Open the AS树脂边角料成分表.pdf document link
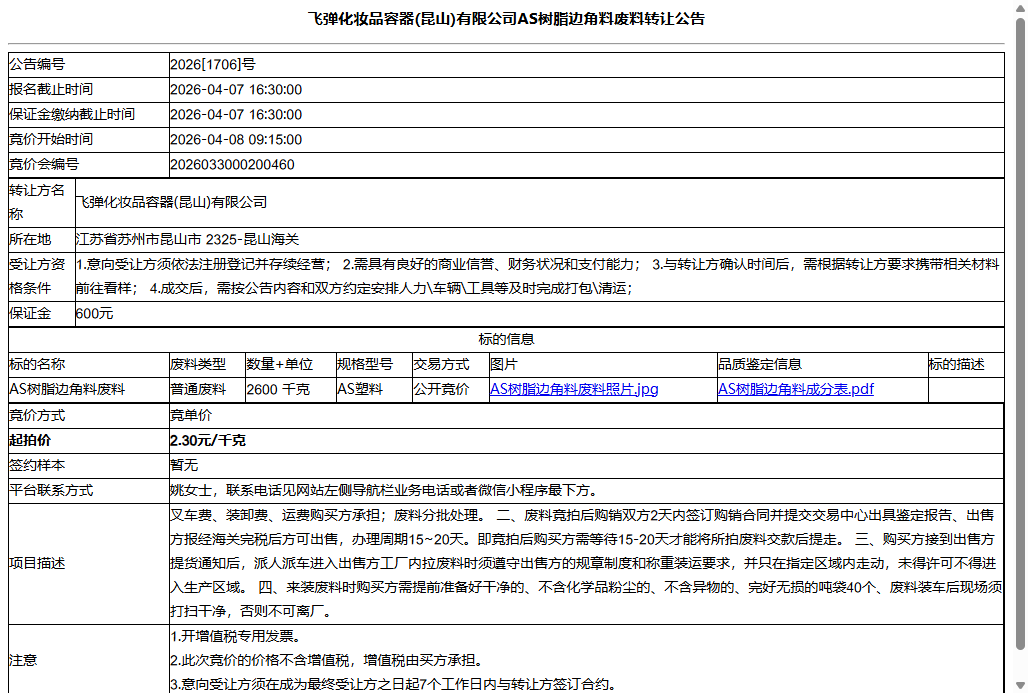Viewport: 1028px width, 693px height. (x=796, y=389)
